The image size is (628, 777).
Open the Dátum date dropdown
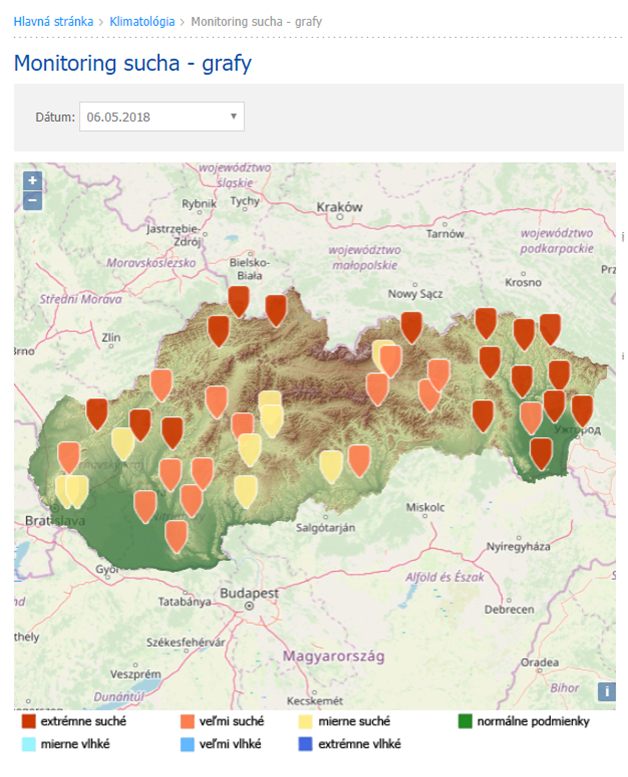(x=161, y=117)
